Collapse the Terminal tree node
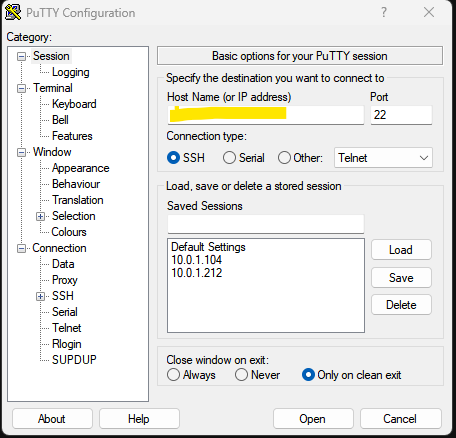 point(21,89)
